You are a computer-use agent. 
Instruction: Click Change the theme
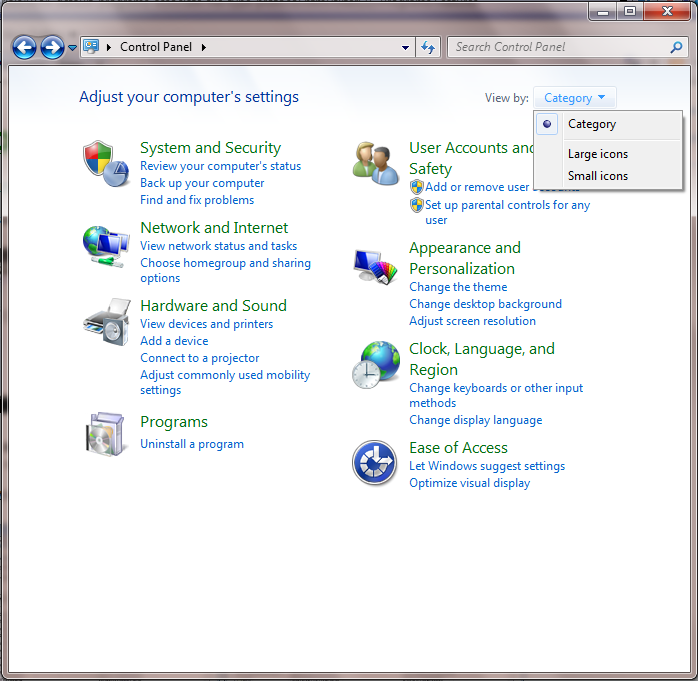pos(458,287)
